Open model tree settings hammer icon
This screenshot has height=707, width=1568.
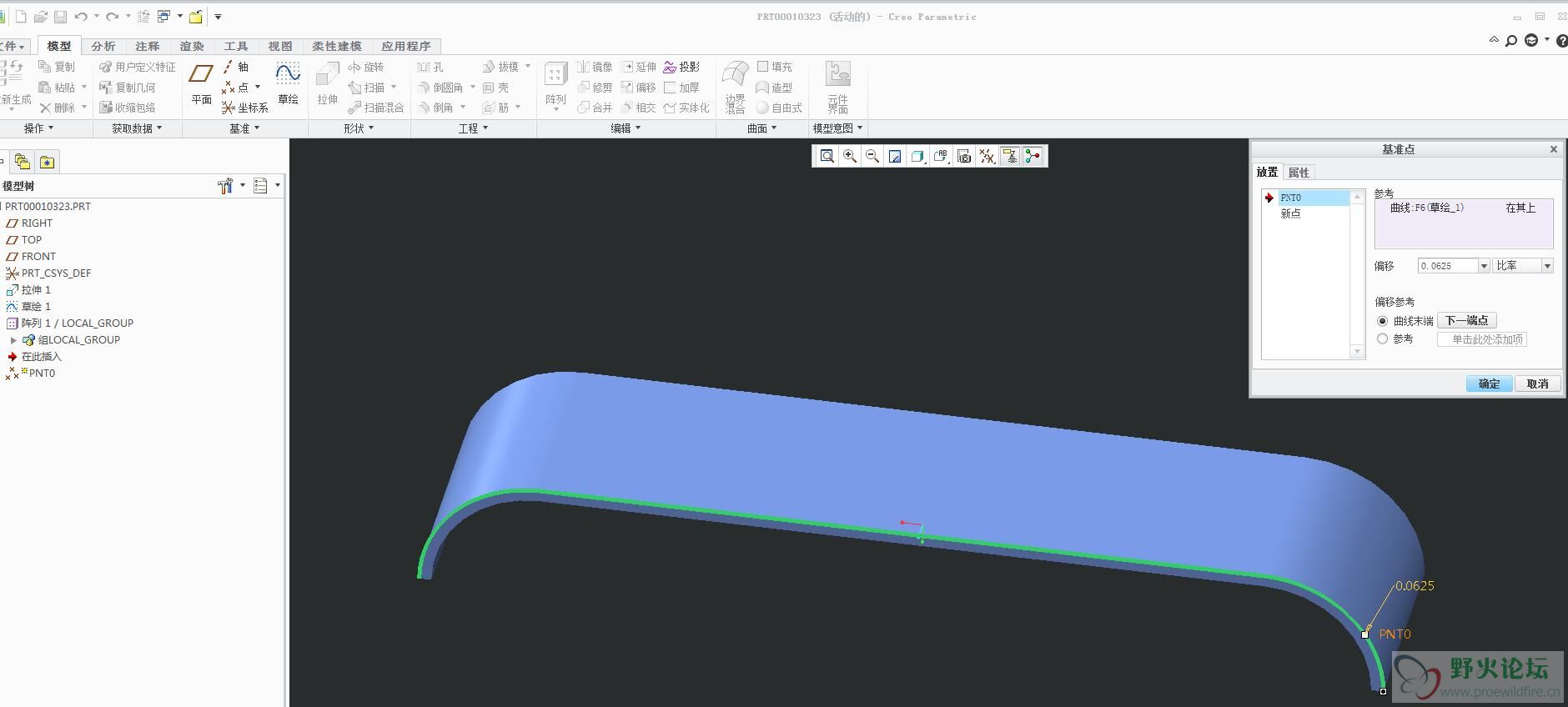coord(225,186)
